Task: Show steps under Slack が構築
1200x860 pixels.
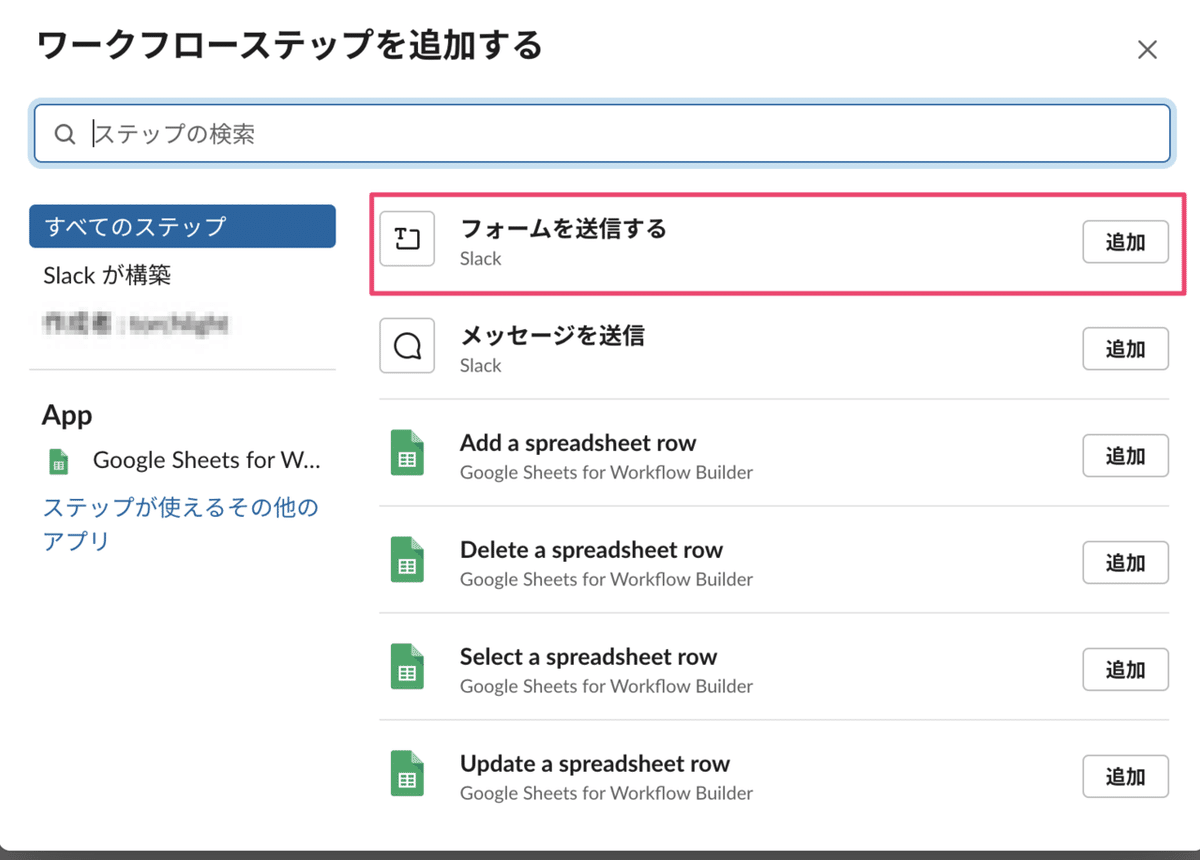Action: pos(114,275)
